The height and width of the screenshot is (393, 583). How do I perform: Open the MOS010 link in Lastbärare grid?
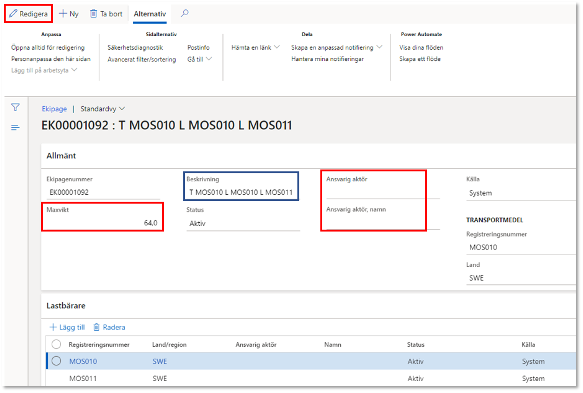point(83,361)
